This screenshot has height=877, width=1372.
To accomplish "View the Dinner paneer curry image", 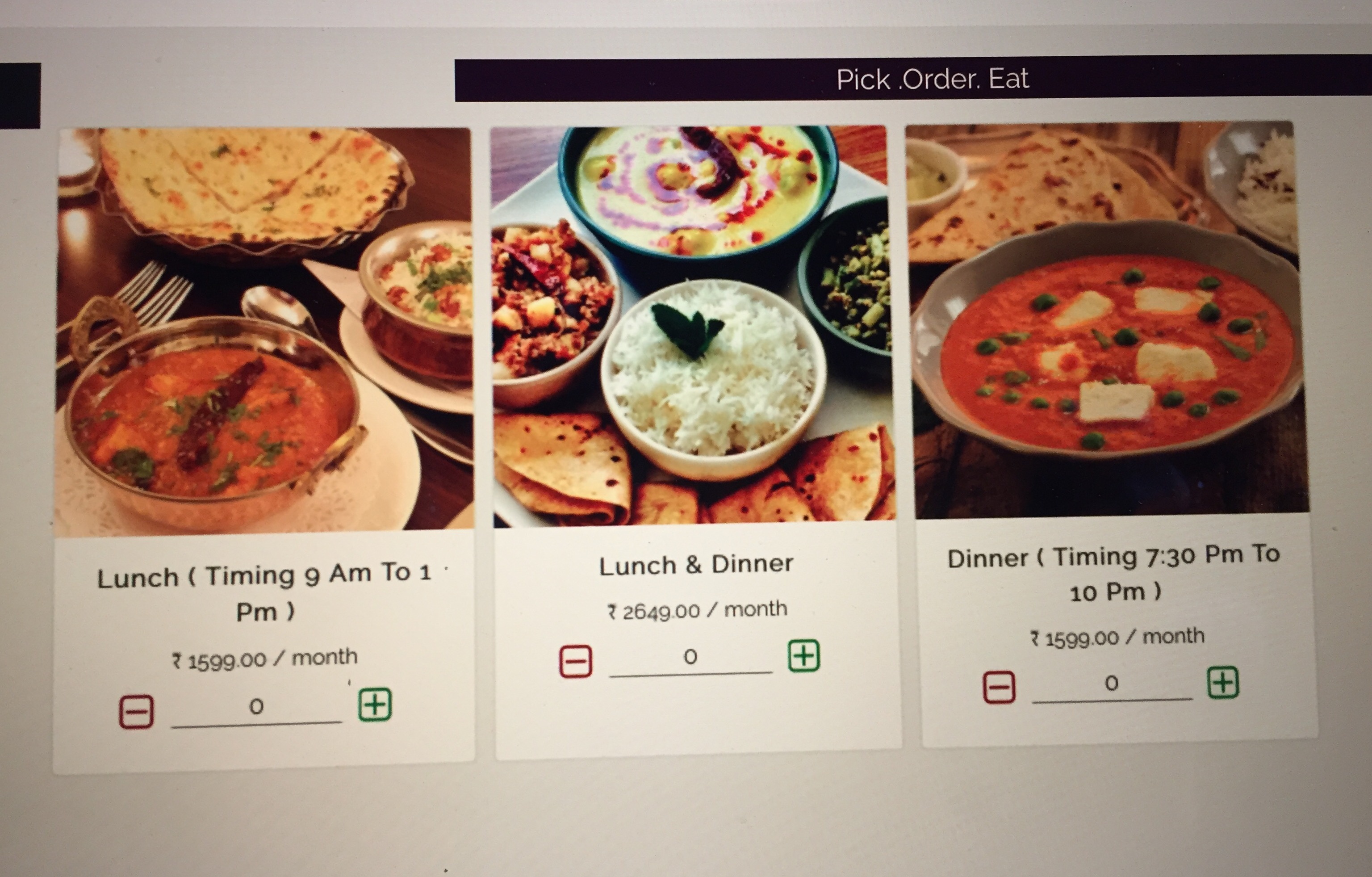I will tap(1107, 320).
